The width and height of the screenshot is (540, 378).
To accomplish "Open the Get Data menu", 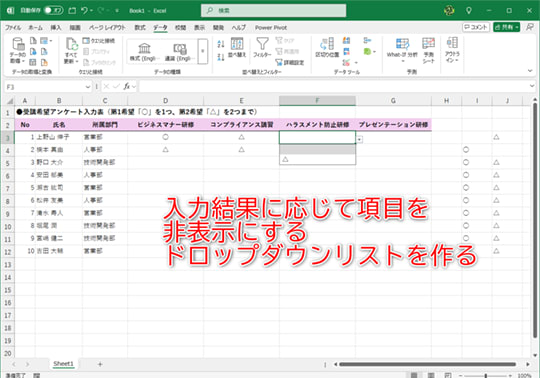I will (17, 50).
